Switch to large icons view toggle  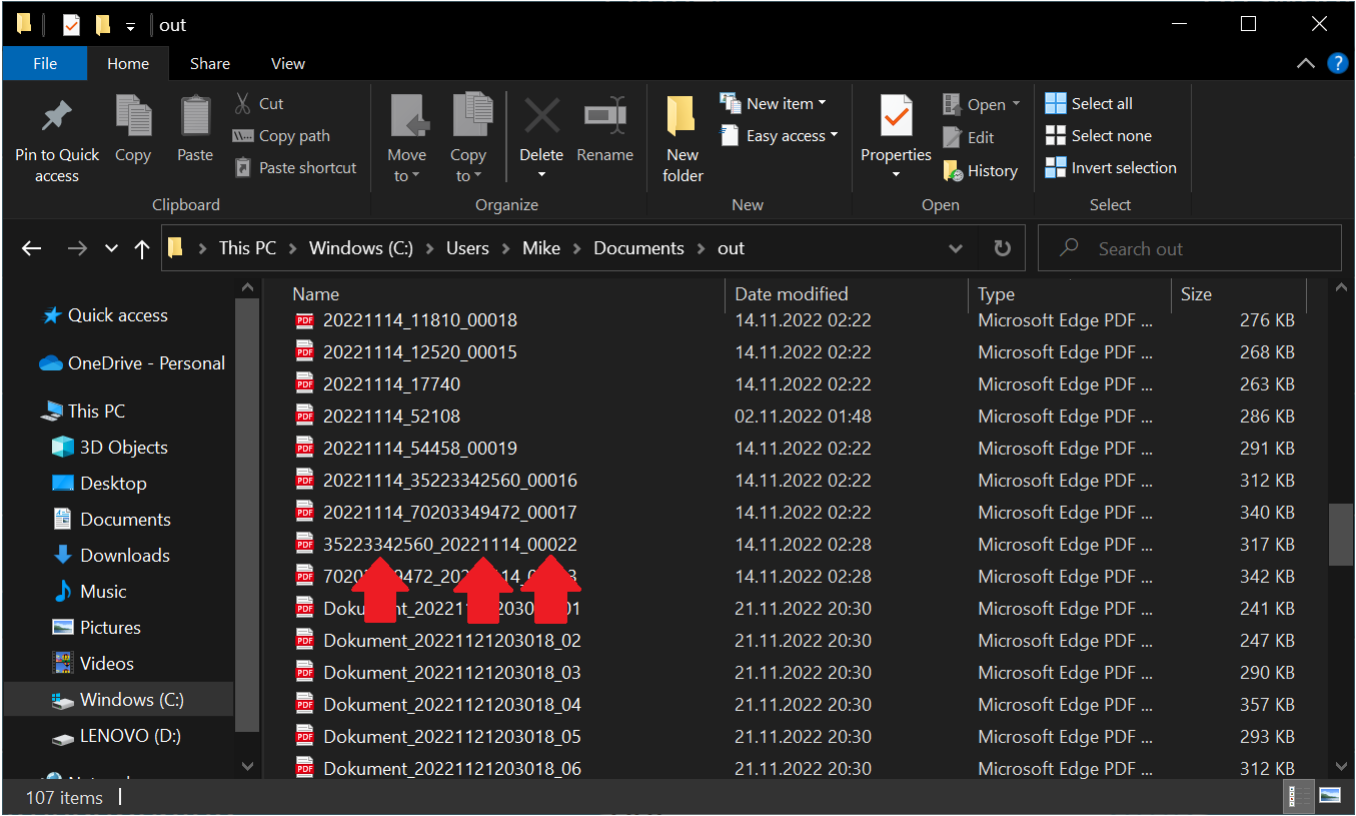[x=1329, y=796]
